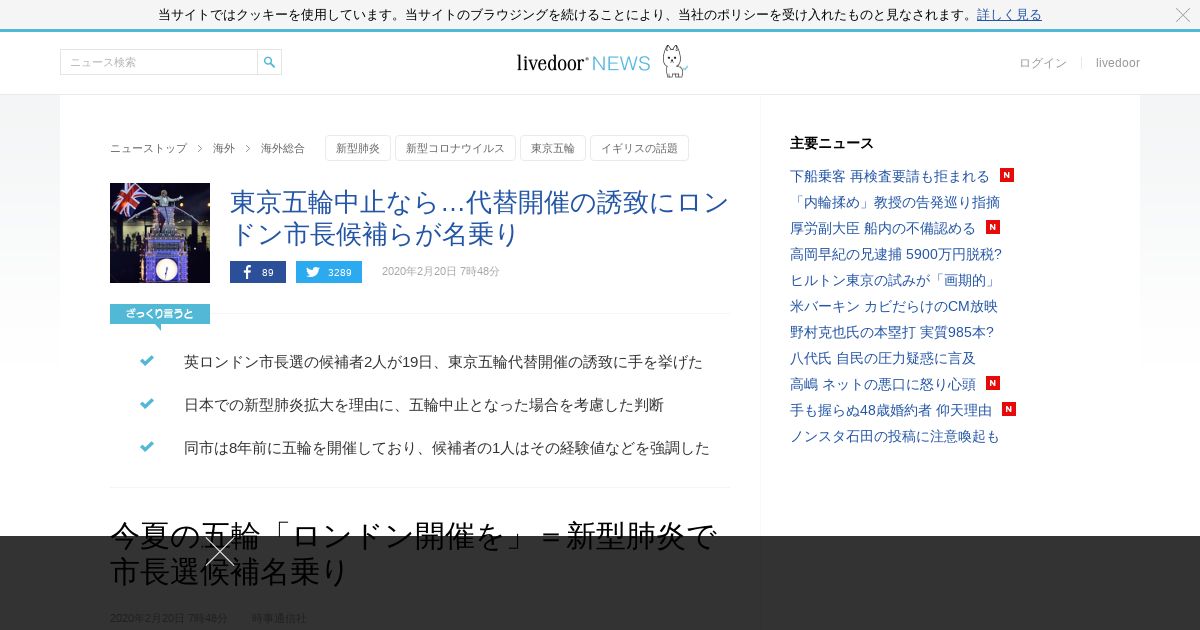
Task: Select the イギリスの話題 tag
Action: 639,148
